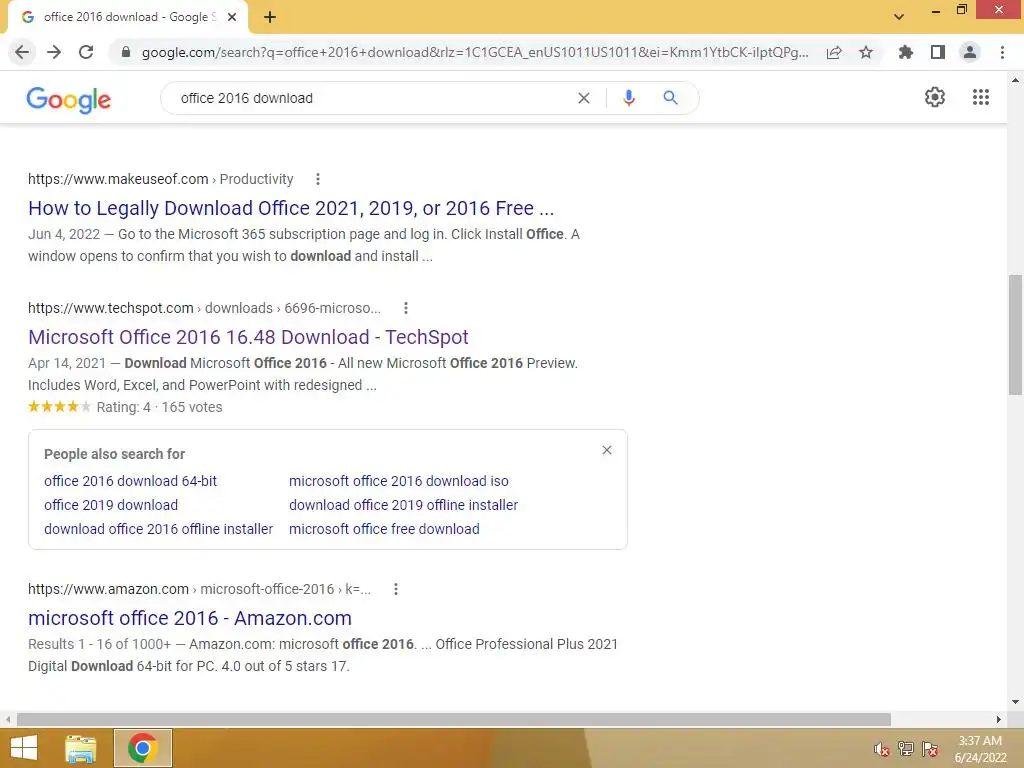Click the vertical scrollbar thumb
The width and height of the screenshot is (1024, 768).
tap(1015, 335)
